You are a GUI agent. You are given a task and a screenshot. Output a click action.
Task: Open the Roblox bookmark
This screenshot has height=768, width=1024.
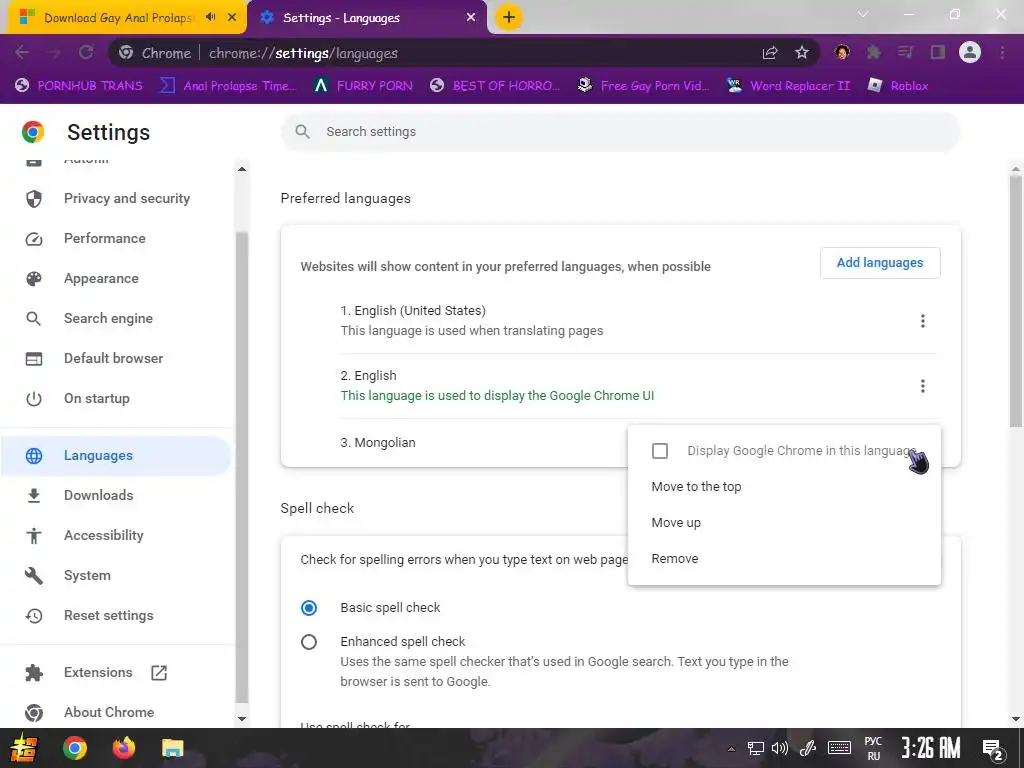tap(898, 86)
